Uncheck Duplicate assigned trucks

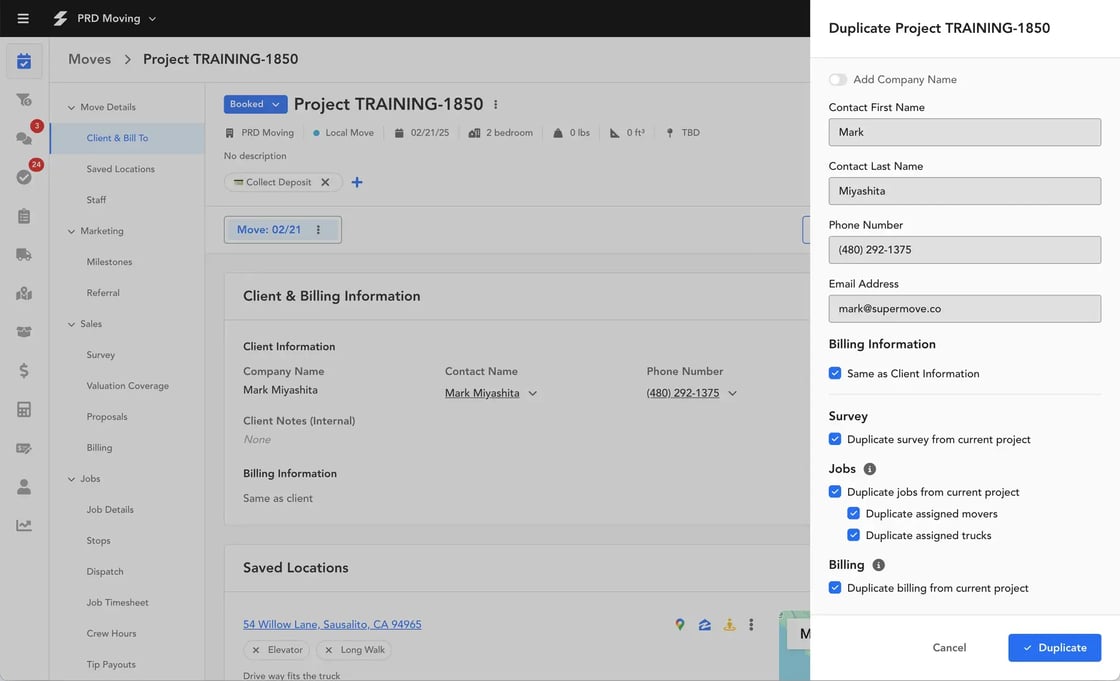(854, 535)
